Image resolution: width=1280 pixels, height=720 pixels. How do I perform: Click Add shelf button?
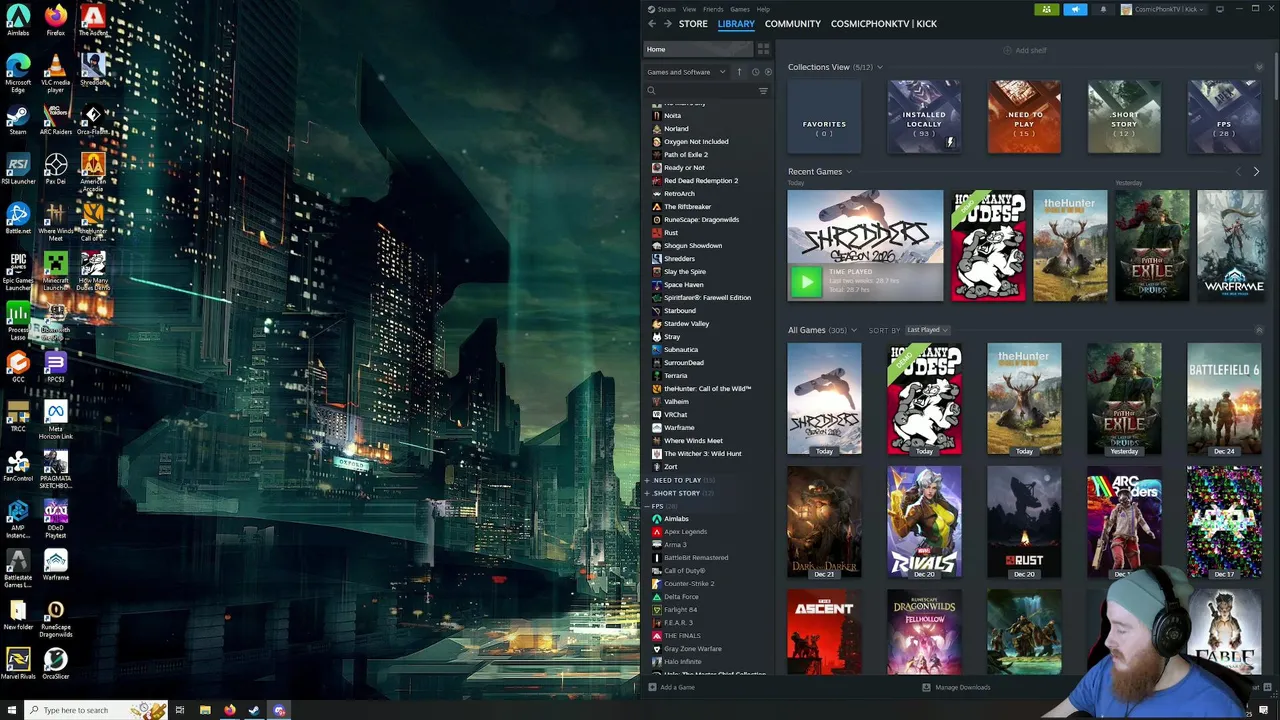(x=1025, y=50)
